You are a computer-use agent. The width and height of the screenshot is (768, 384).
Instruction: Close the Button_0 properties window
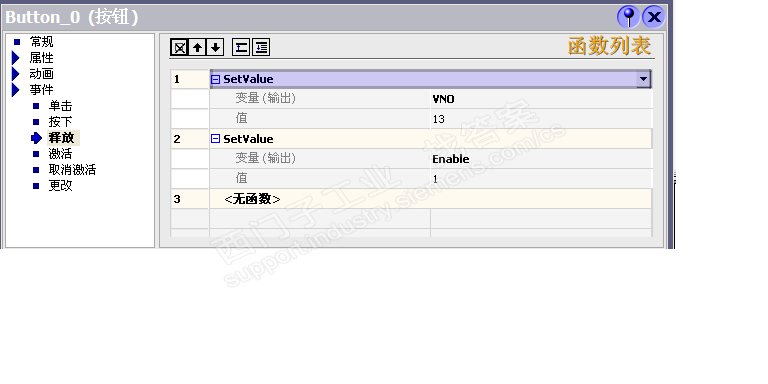tap(653, 17)
